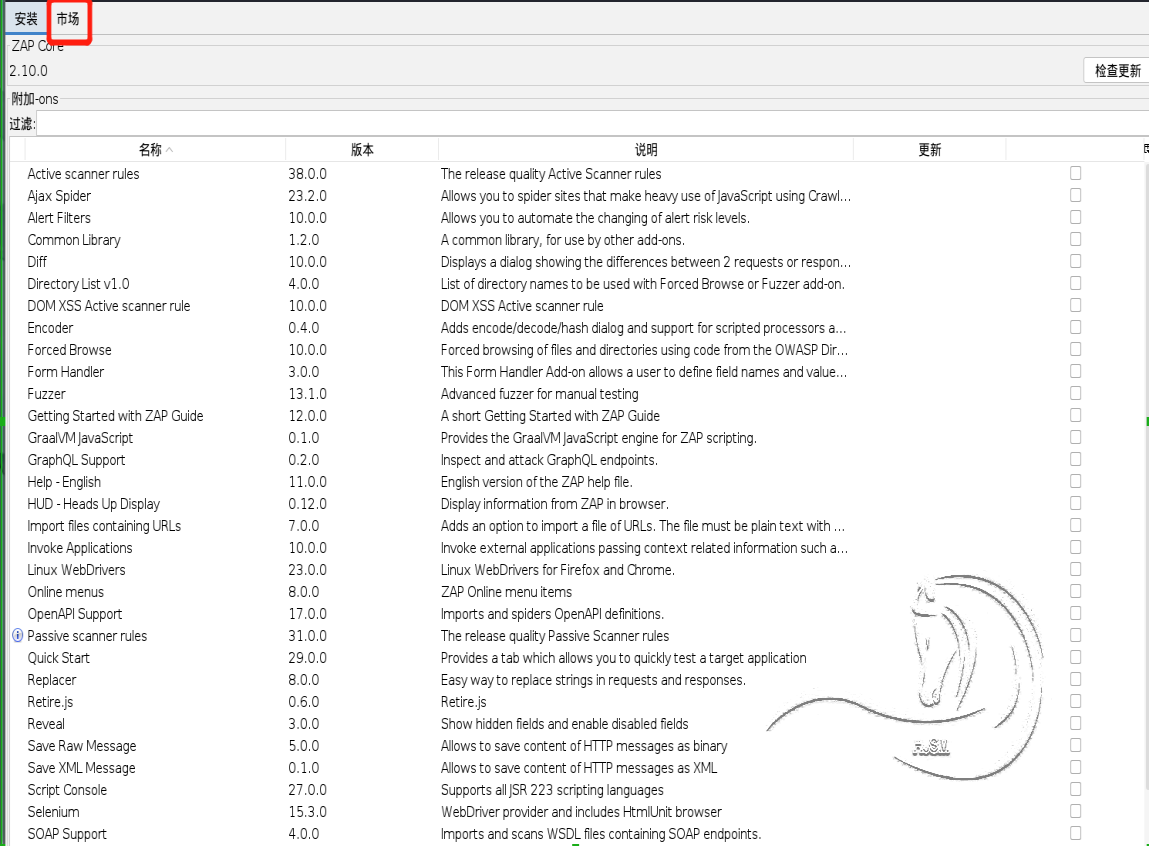This screenshot has height=846, width=1149.
Task: Click the 更新 column header
Action: (928, 149)
